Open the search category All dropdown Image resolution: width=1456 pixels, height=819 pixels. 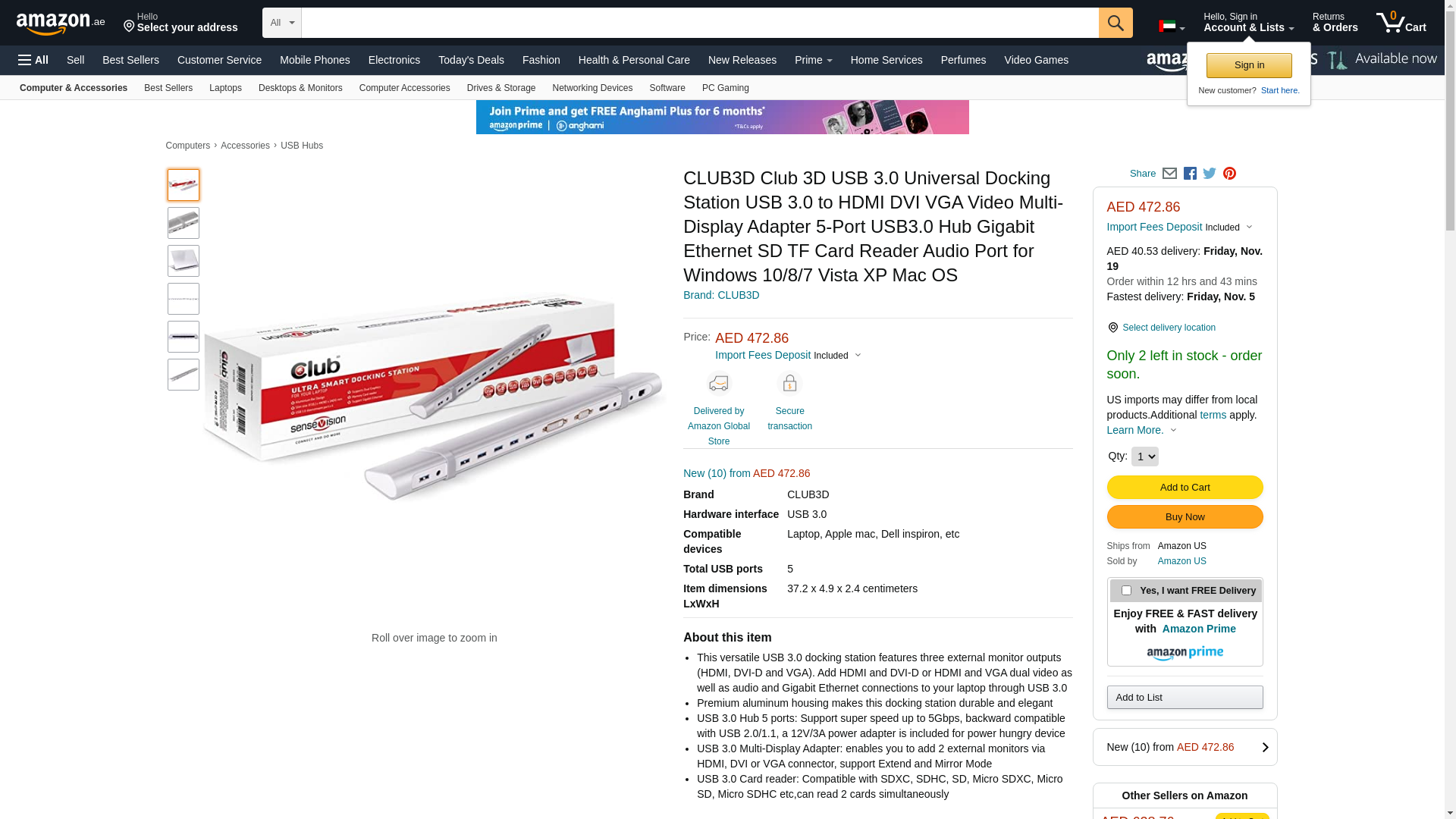click(282, 23)
